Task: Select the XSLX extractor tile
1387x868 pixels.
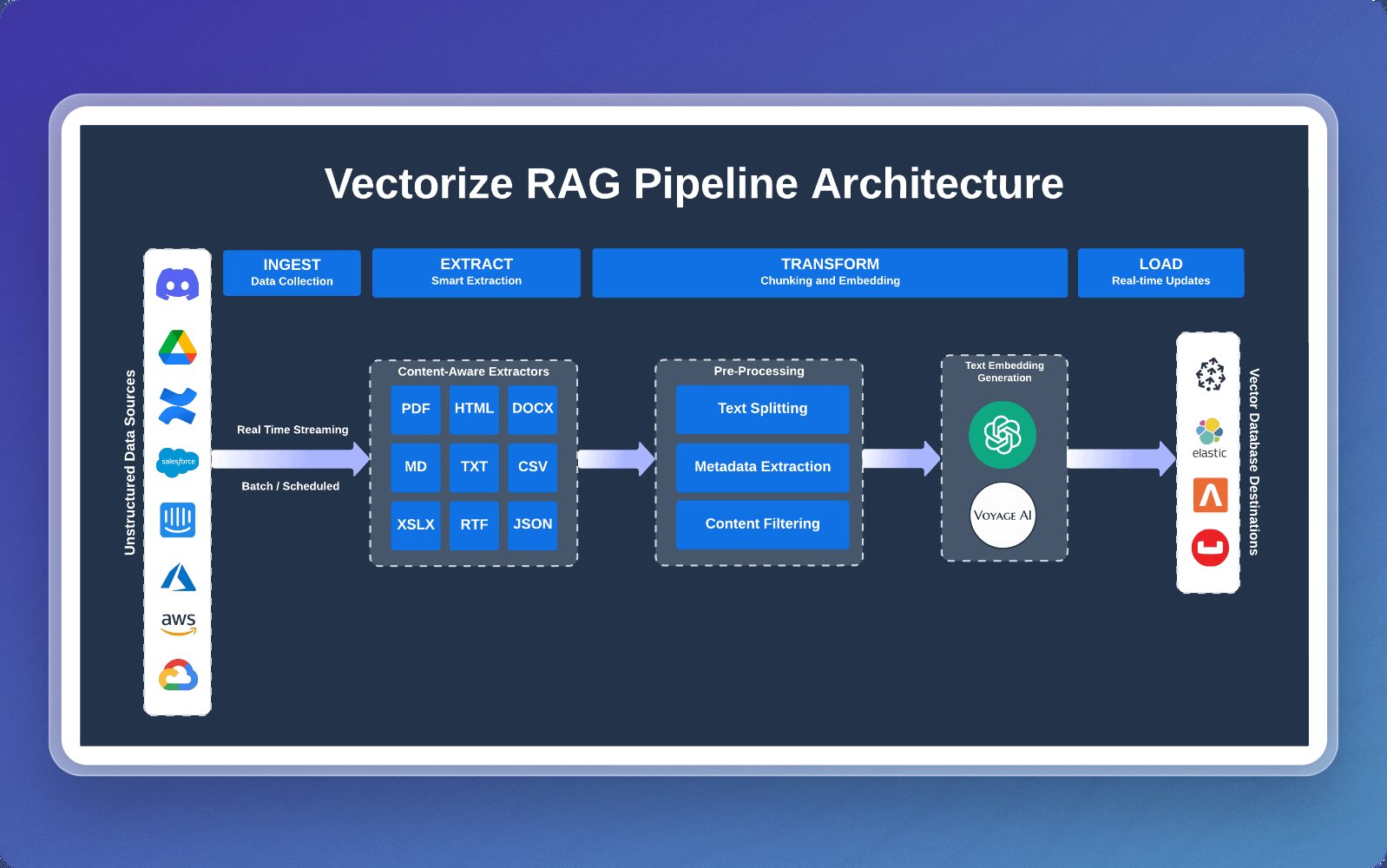Action: (x=416, y=525)
